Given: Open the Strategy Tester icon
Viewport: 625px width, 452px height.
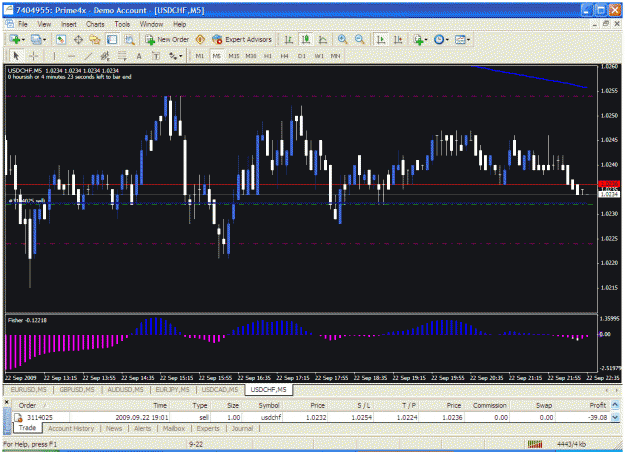Looking at the screenshot, I should point(129,39).
